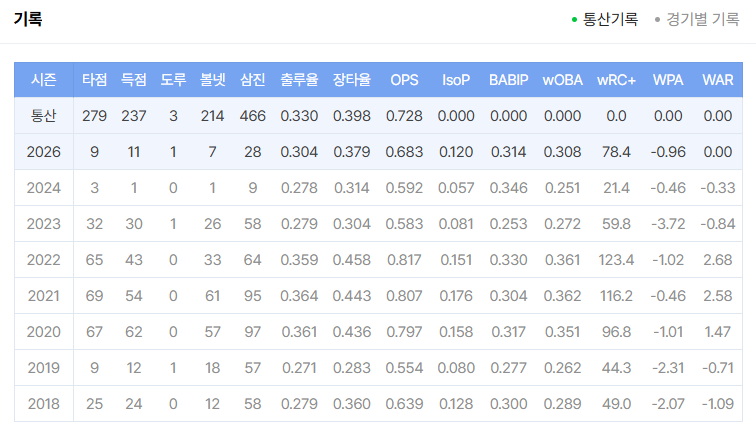This screenshot has height=436, width=756.
Task: Select the 도루 column header
Action: [173, 80]
